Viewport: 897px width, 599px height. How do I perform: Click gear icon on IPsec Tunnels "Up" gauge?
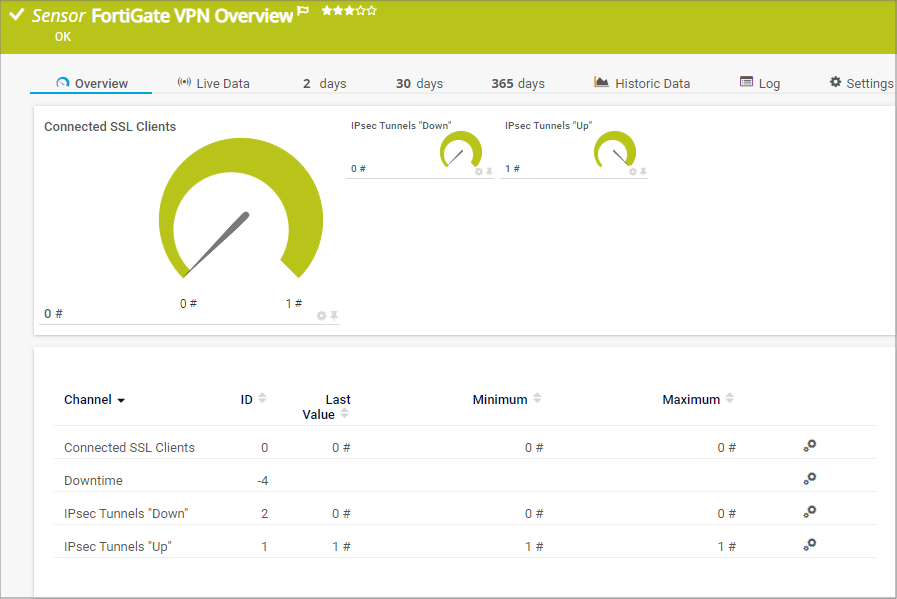tap(632, 172)
